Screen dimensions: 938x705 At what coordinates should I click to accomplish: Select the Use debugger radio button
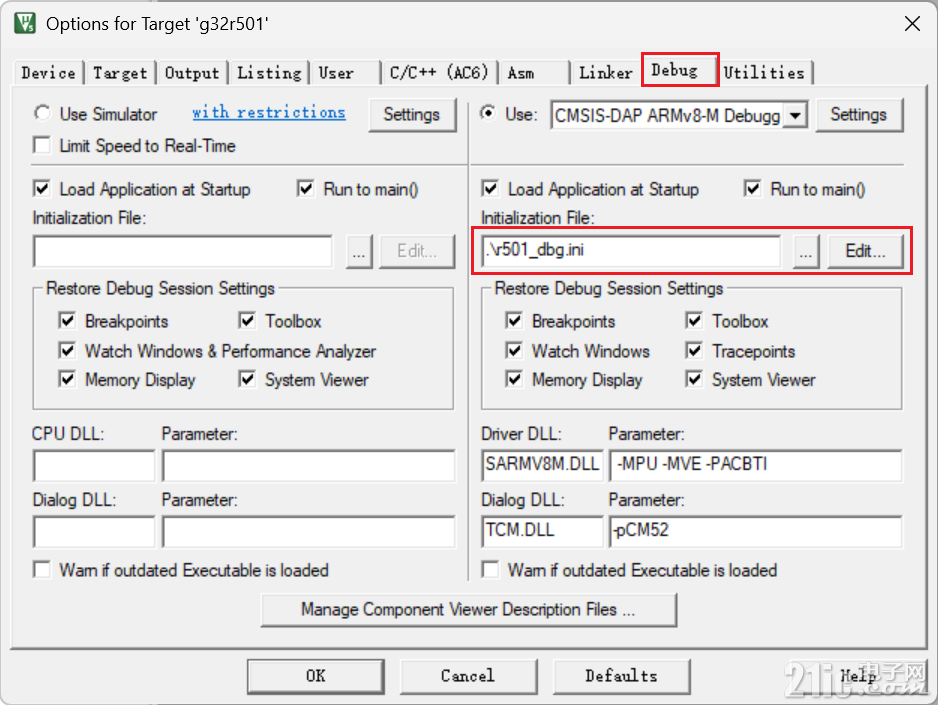click(489, 113)
